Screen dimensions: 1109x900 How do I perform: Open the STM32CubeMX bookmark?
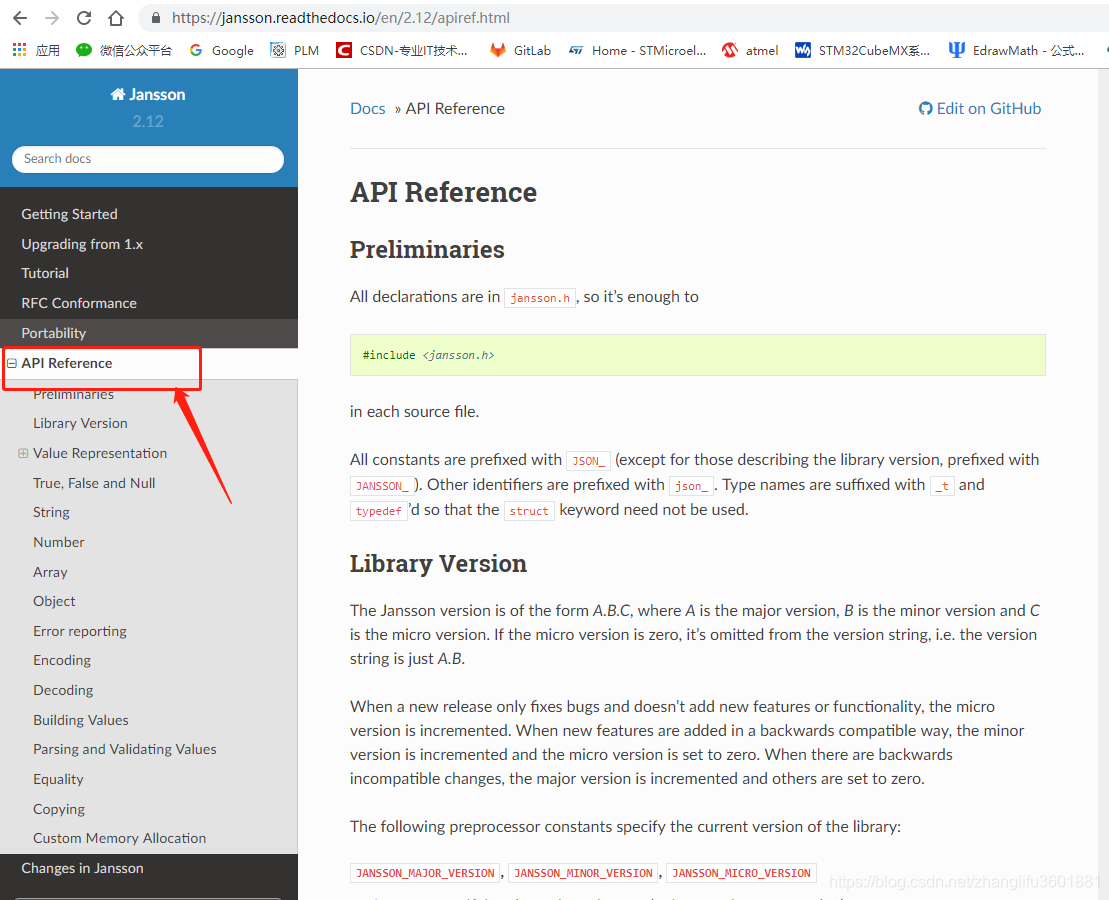point(862,50)
